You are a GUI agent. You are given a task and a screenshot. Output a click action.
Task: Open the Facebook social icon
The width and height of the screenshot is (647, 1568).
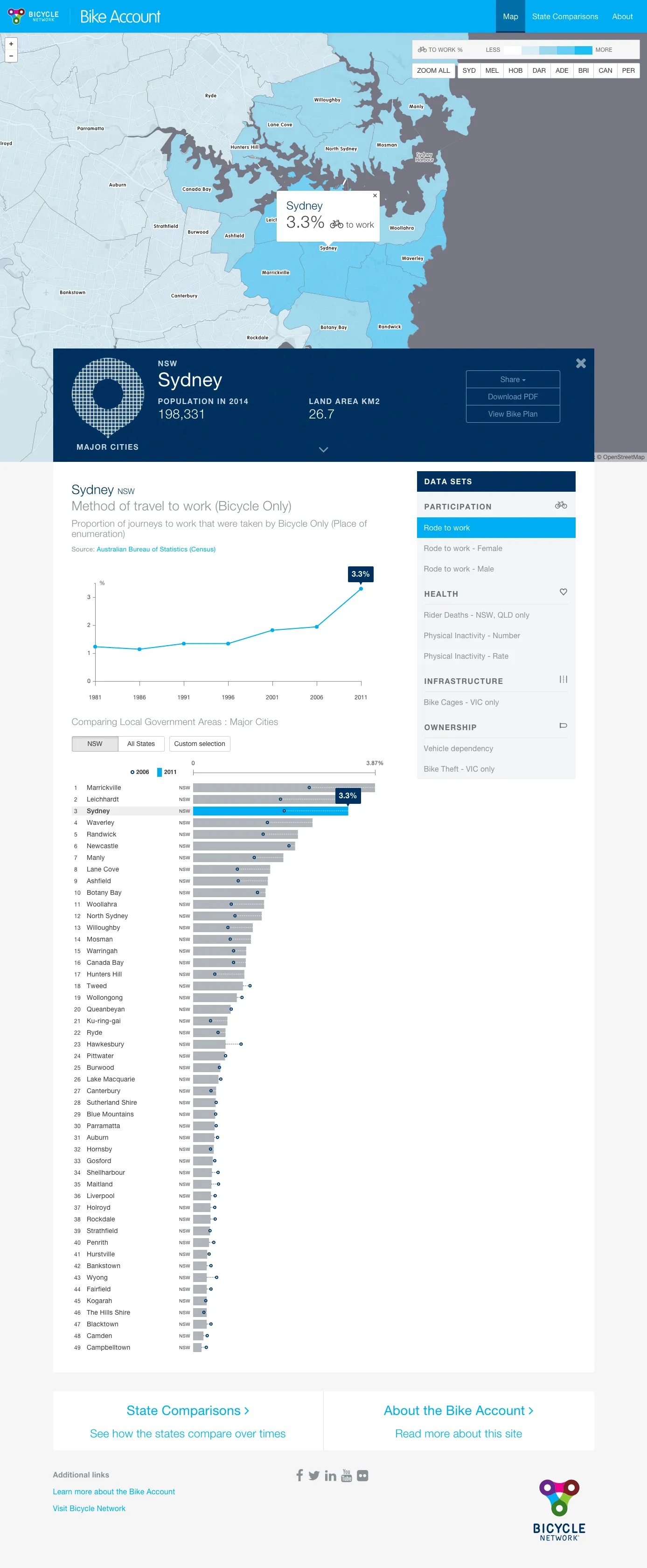pos(299,1475)
